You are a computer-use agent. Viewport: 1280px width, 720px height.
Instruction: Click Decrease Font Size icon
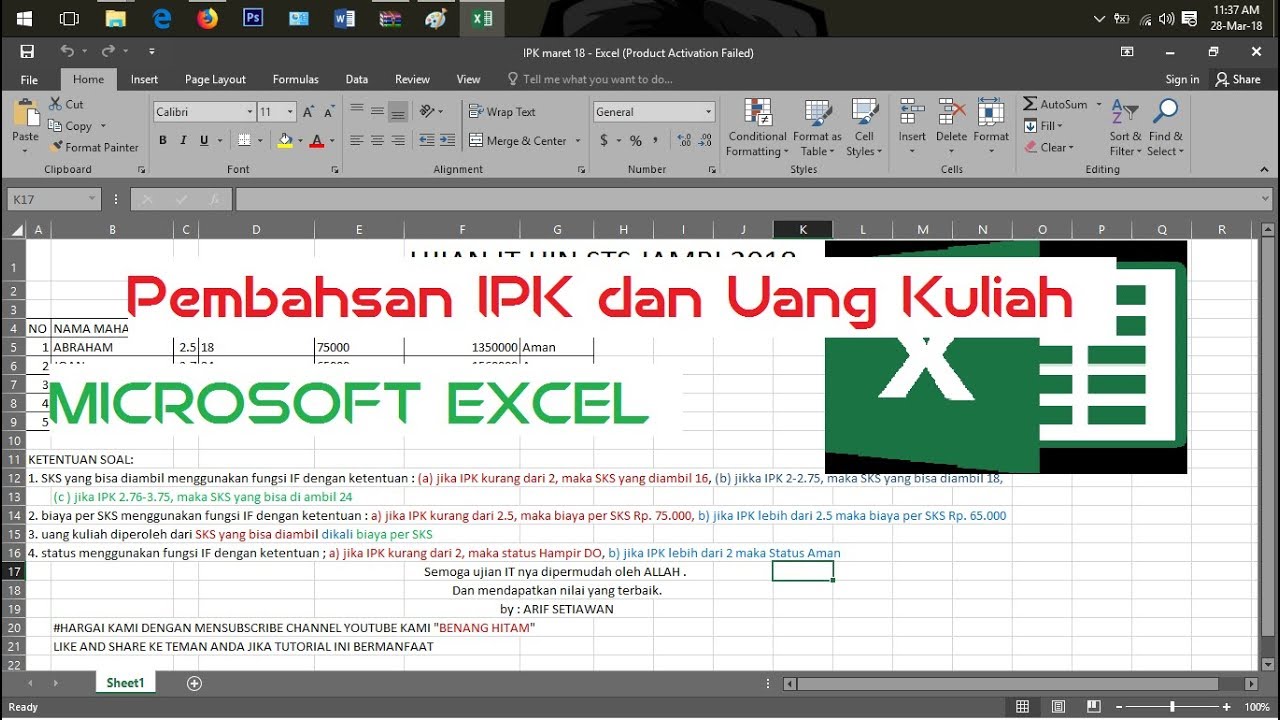329,112
